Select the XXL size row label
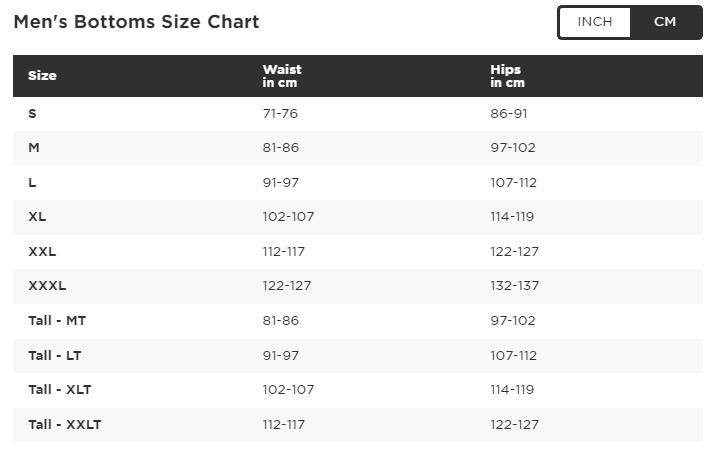Viewport: 715px width, 460px height. coord(42,252)
